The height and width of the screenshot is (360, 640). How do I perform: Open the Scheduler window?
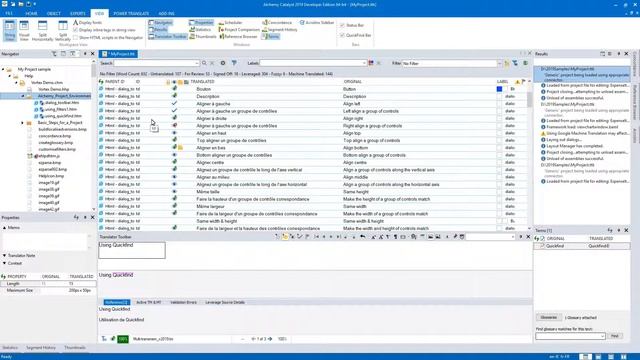(x=231, y=22)
